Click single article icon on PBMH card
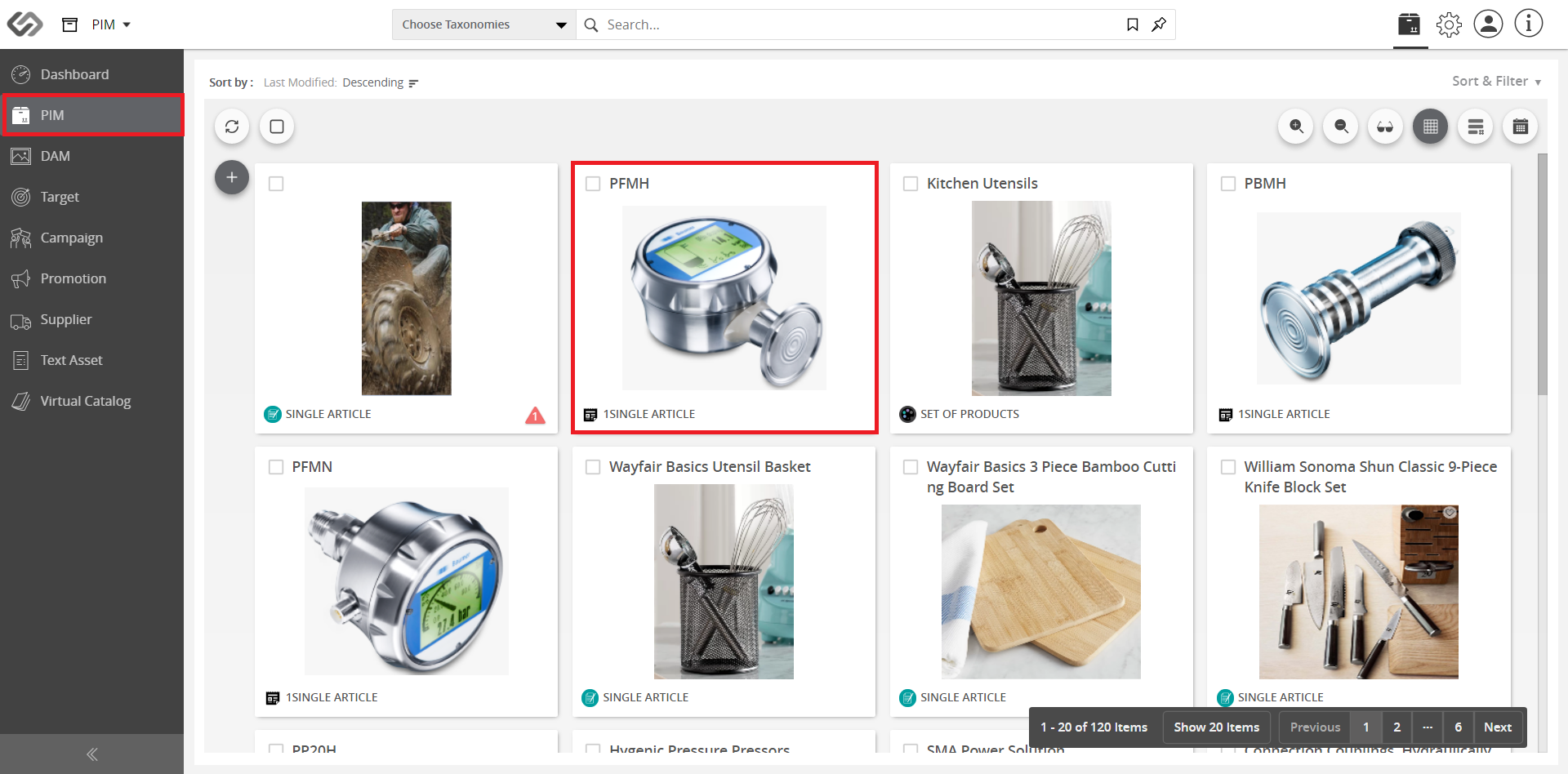 (x=1226, y=415)
